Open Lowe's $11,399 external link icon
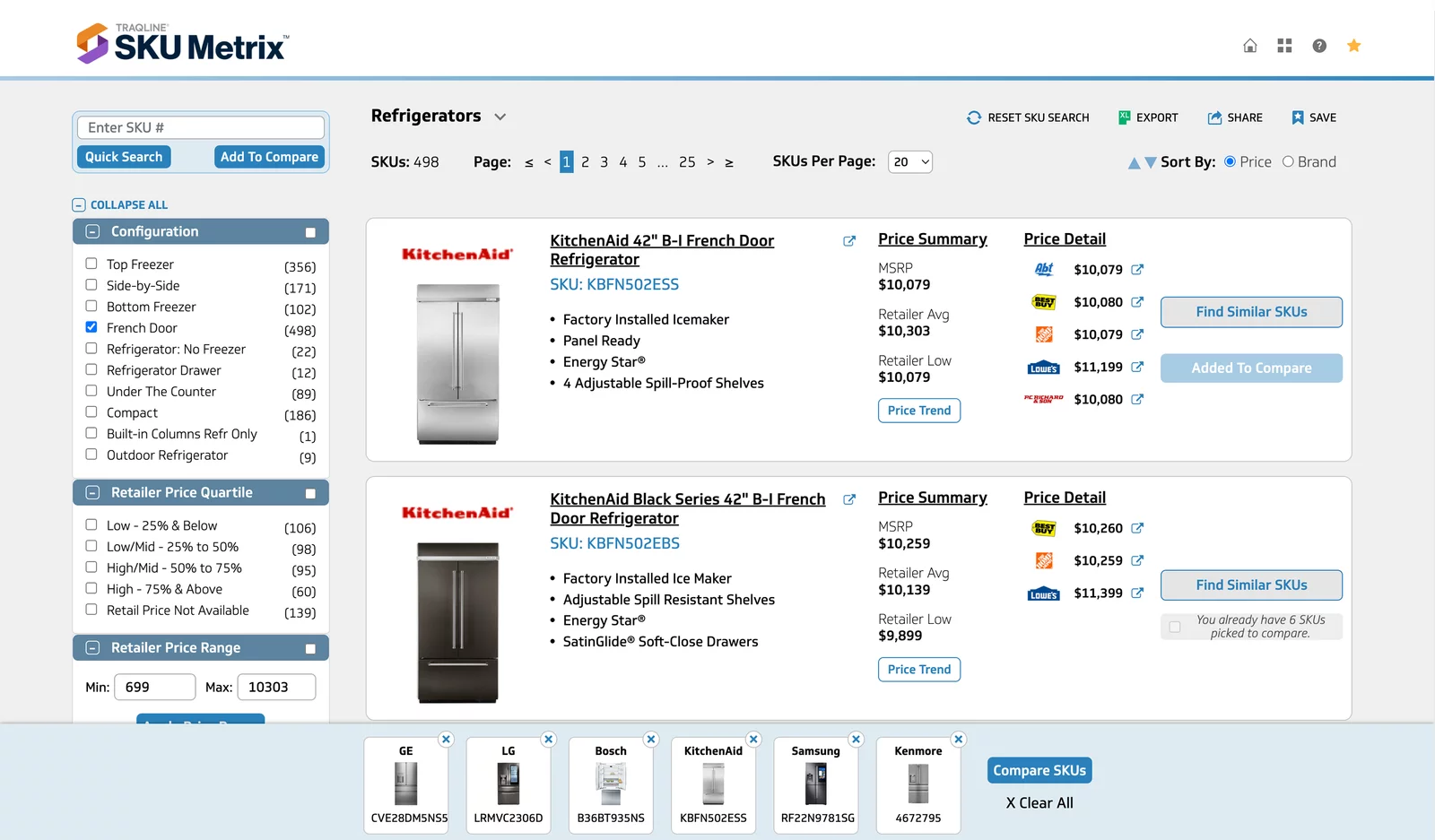1435x840 pixels. tap(1137, 593)
